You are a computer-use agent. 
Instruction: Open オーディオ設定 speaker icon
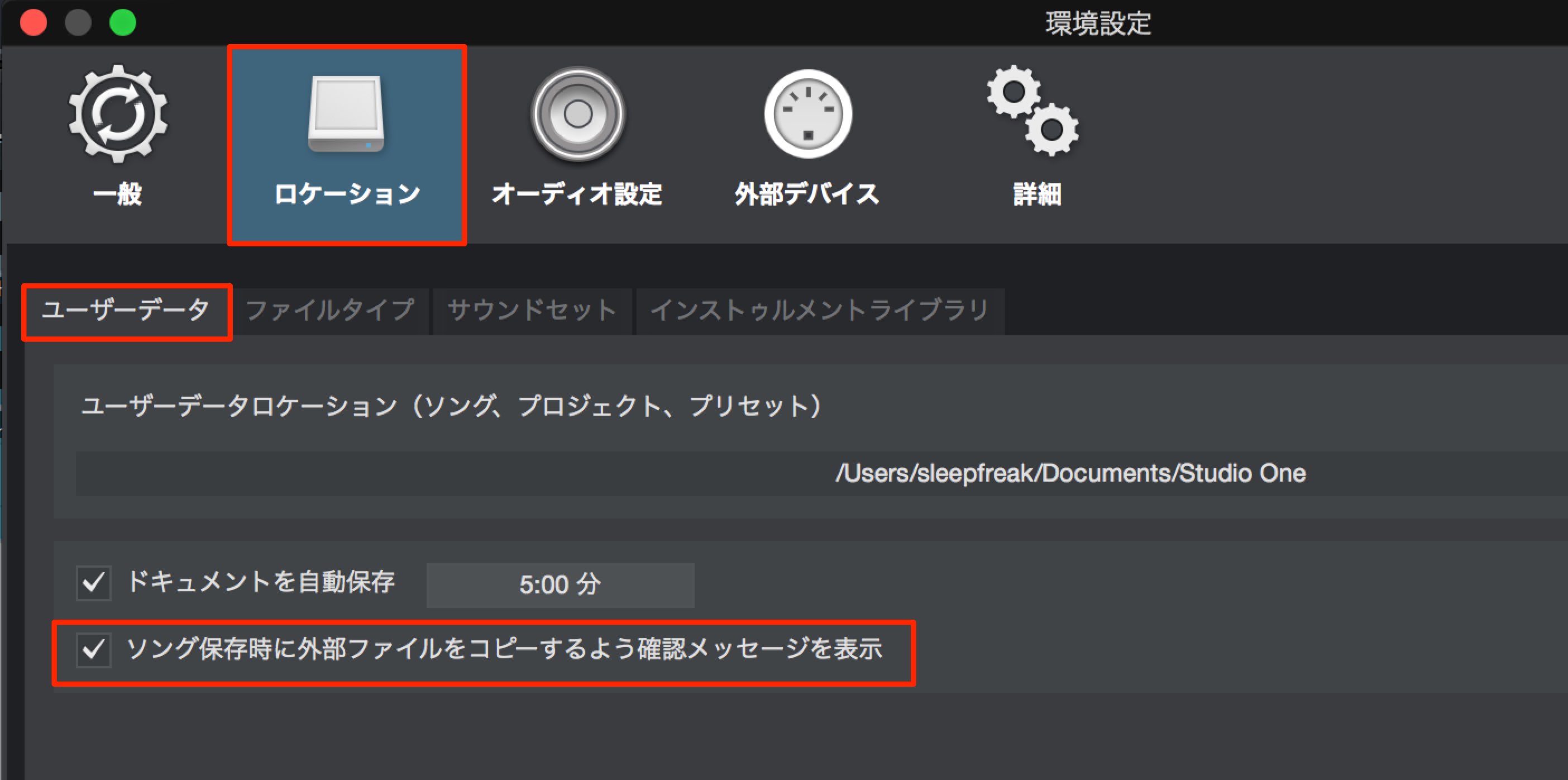point(577,114)
